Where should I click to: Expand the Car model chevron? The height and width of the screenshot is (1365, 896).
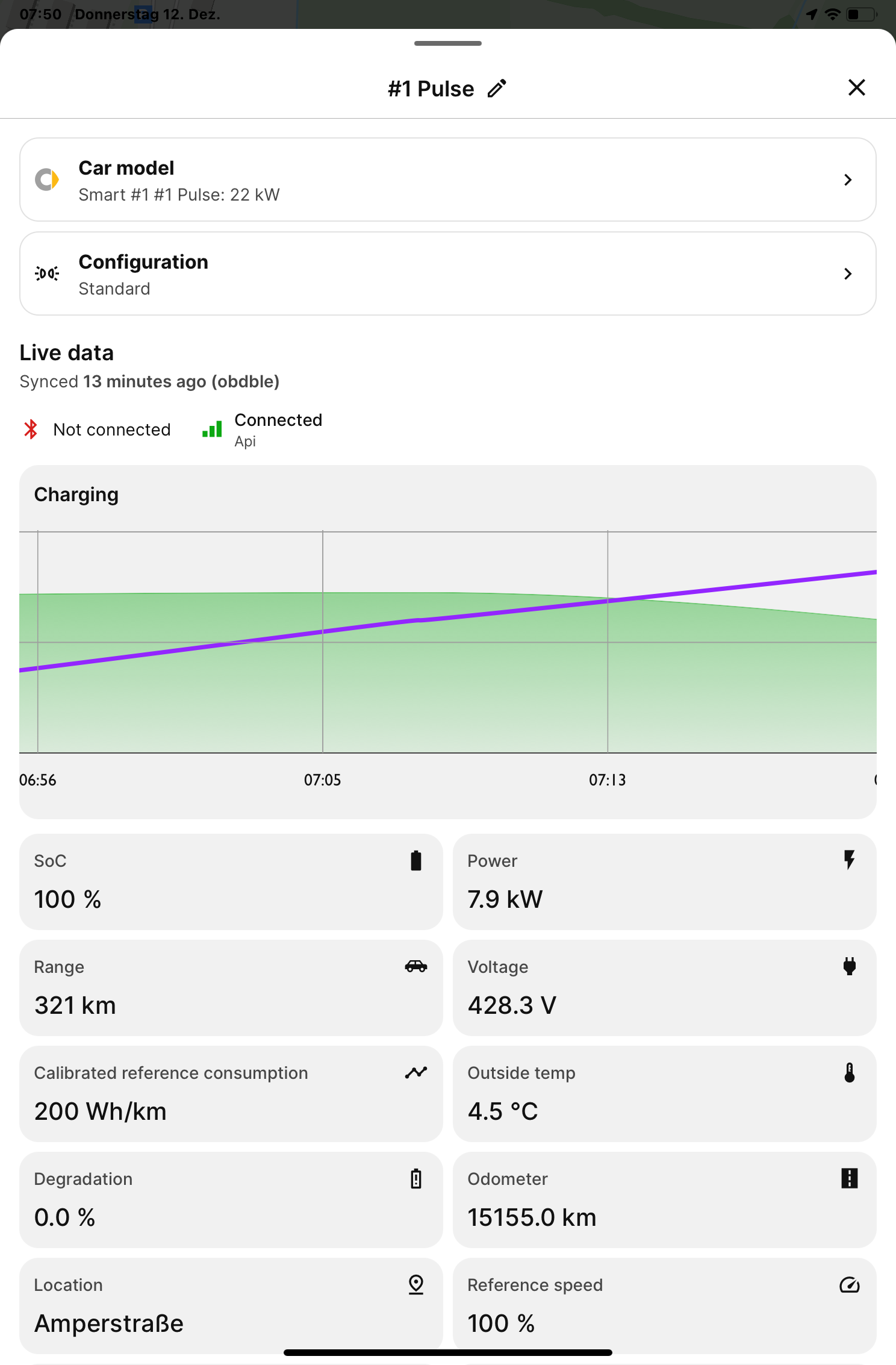coord(848,180)
